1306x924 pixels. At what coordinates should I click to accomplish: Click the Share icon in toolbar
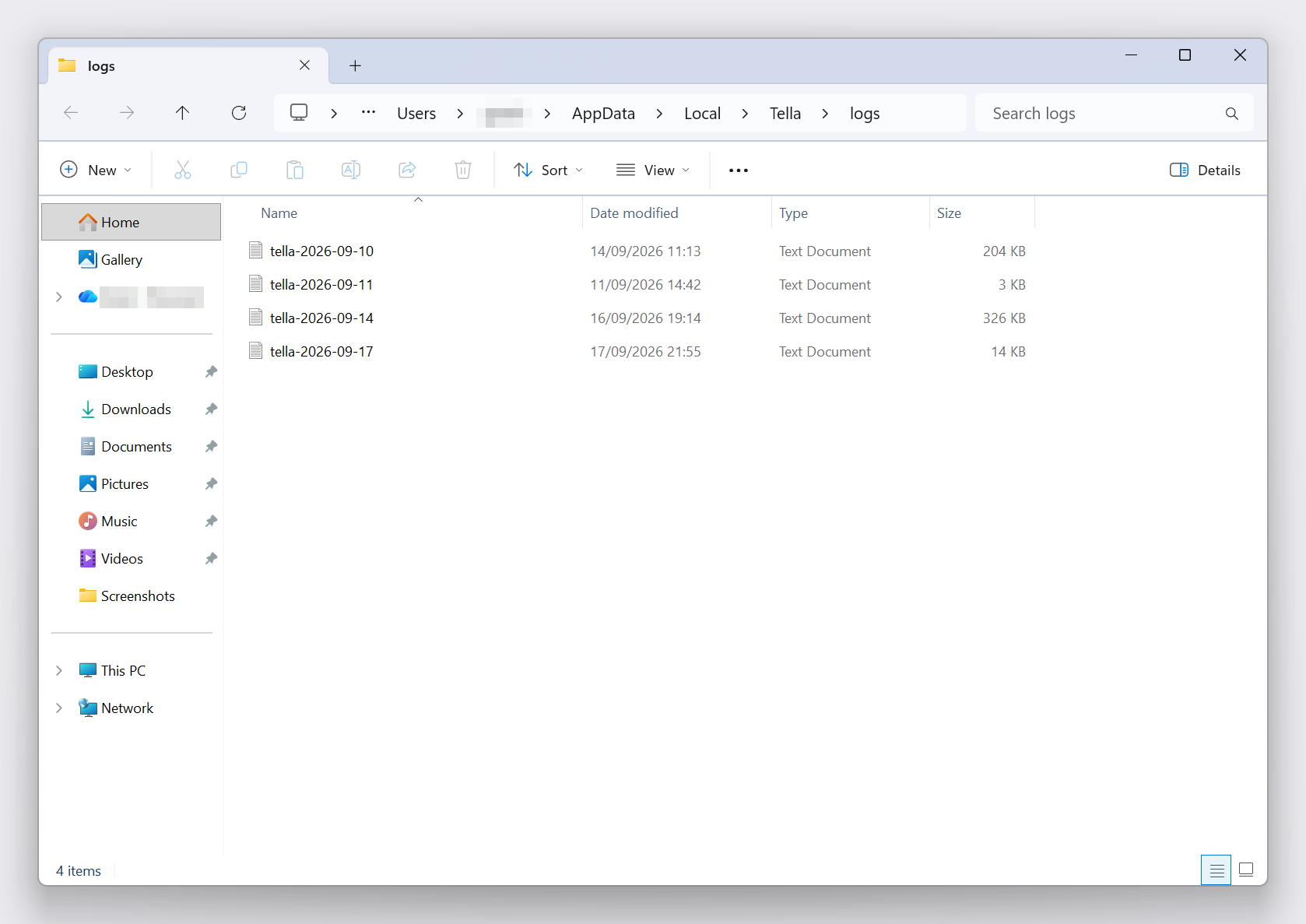point(407,170)
